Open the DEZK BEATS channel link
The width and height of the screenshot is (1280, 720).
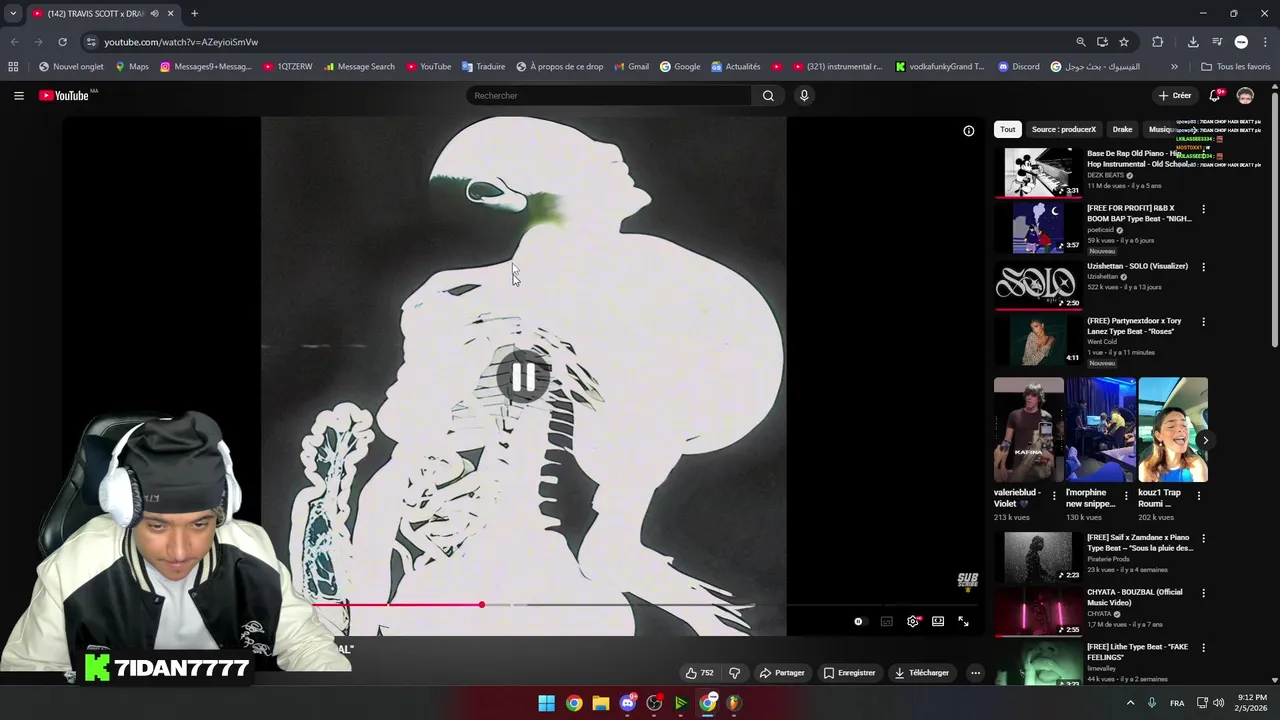1105,176
